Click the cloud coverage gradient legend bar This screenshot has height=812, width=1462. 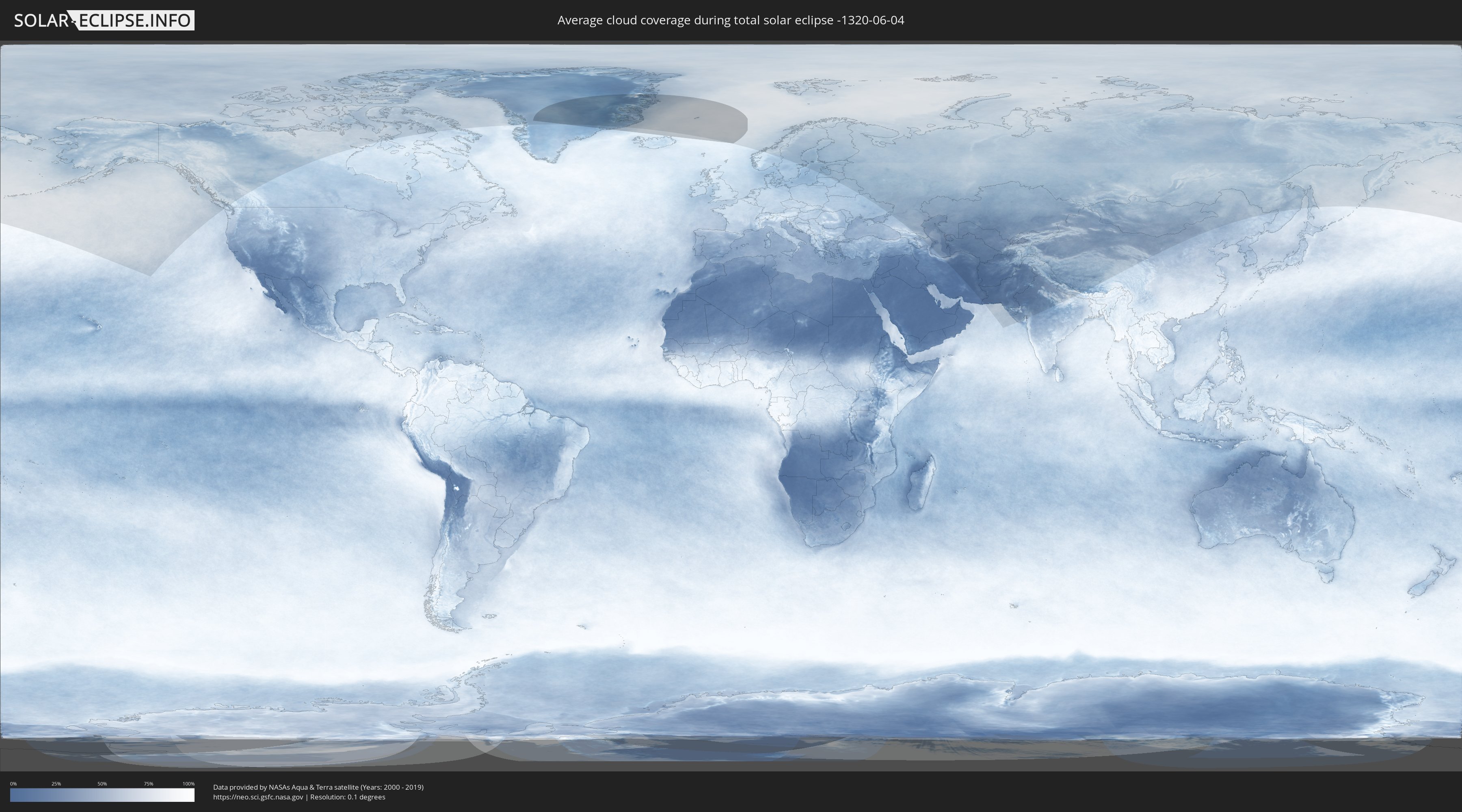(x=102, y=795)
